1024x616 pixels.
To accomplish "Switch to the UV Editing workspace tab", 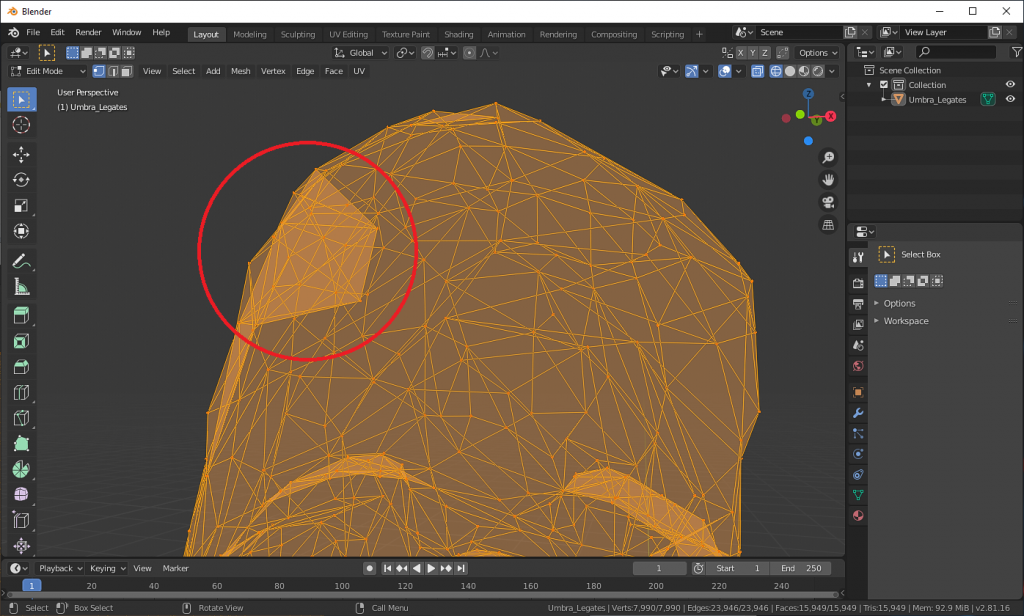I will tap(348, 33).
